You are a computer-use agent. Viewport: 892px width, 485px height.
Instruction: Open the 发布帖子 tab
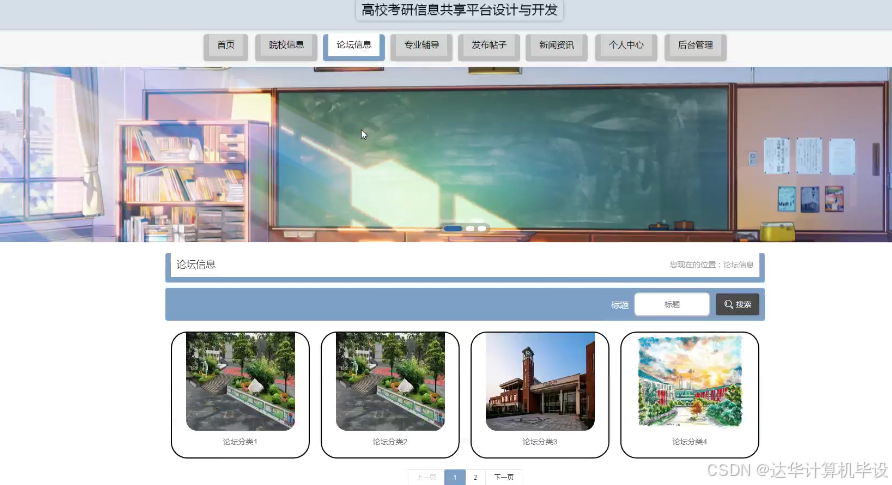coord(489,46)
